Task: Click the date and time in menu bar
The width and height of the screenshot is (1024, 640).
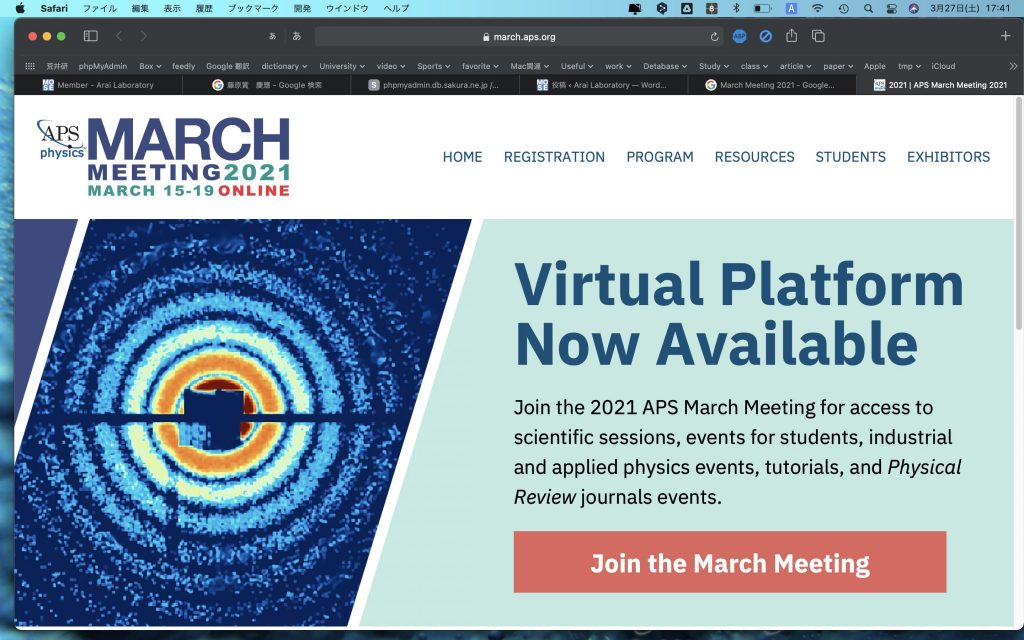Action: 970,8
